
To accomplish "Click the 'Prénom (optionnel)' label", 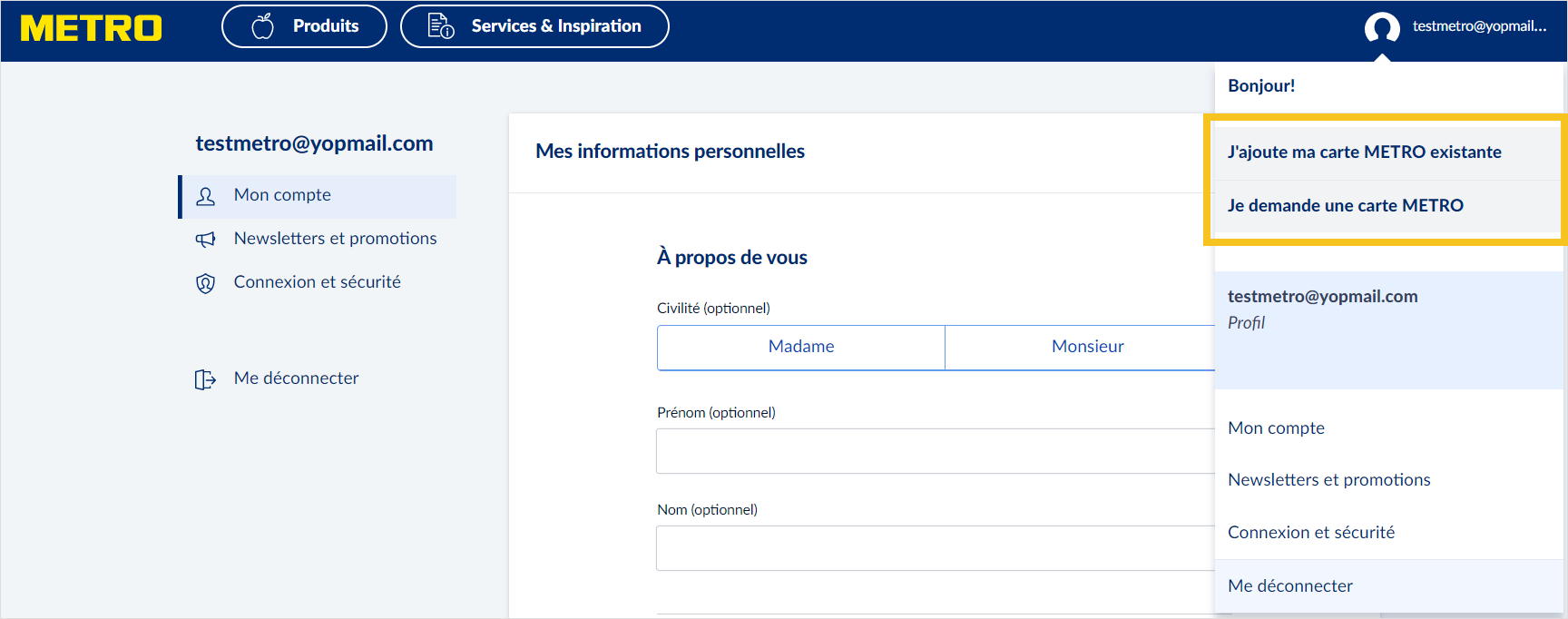I will pyautogui.click(x=716, y=413).
